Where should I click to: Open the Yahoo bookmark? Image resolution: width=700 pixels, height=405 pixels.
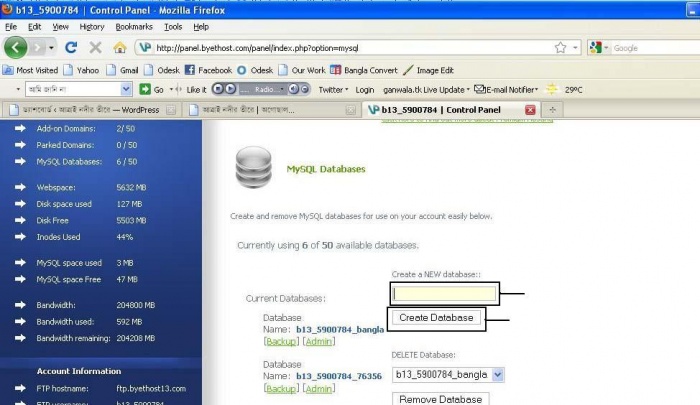point(81,70)
